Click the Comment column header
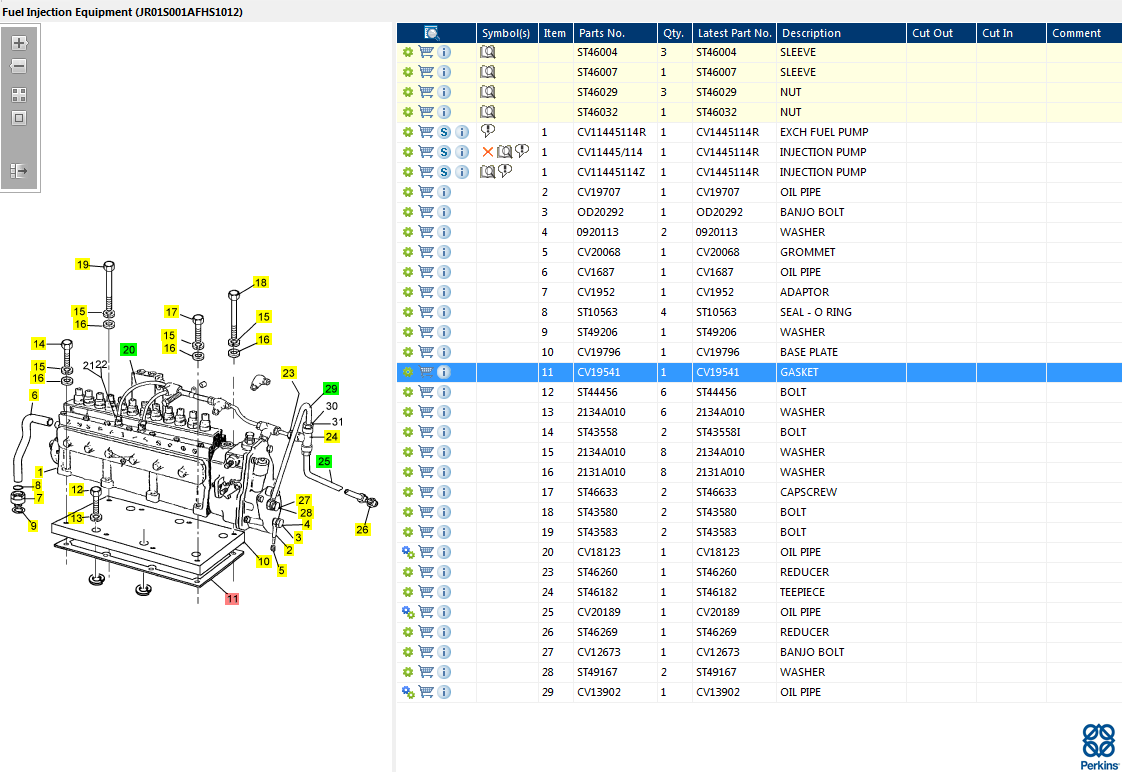The image size is (1122, 772). pyautogui.click(x=1084, y=33)
